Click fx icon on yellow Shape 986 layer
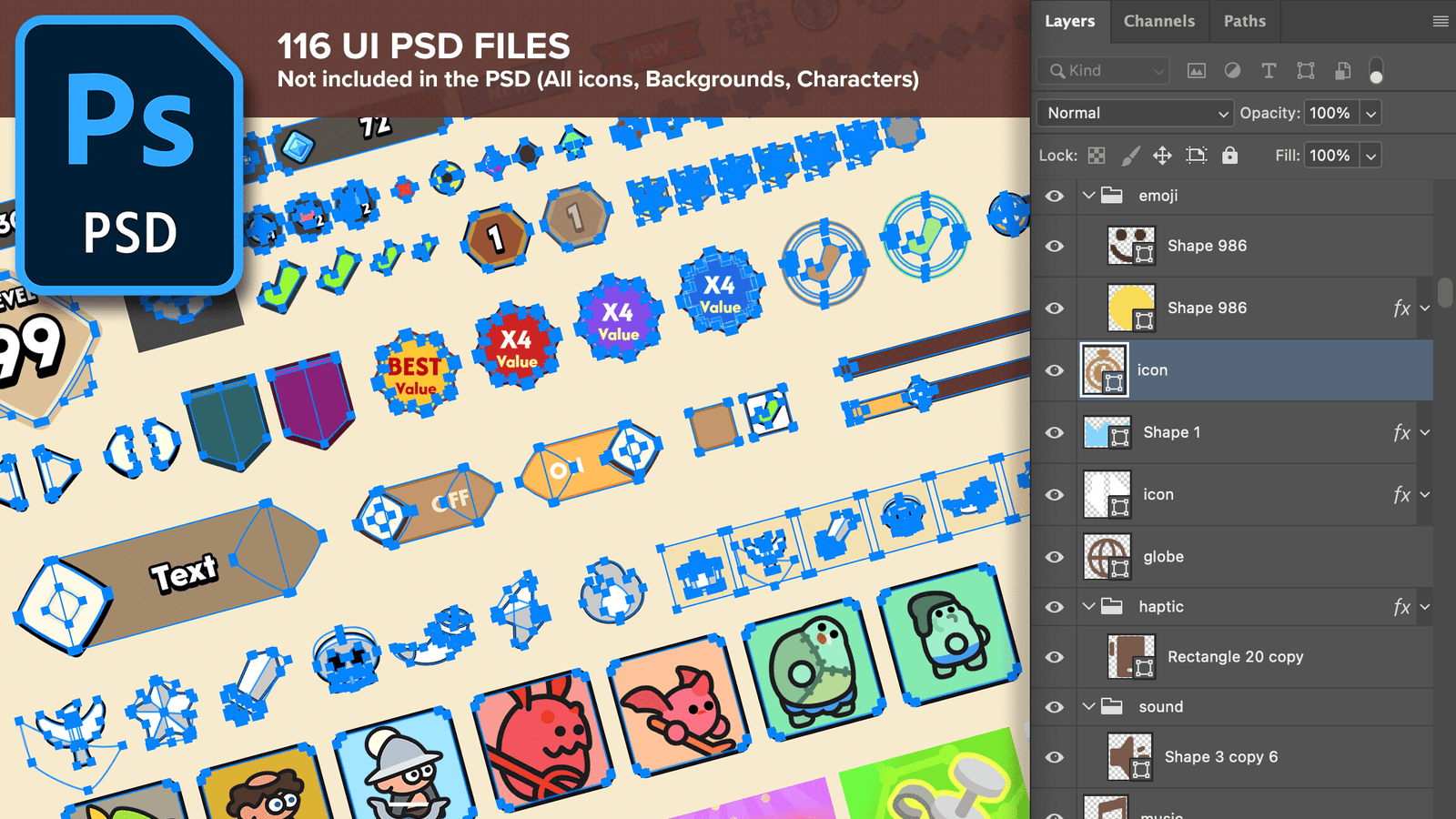 click(1401, 308)
